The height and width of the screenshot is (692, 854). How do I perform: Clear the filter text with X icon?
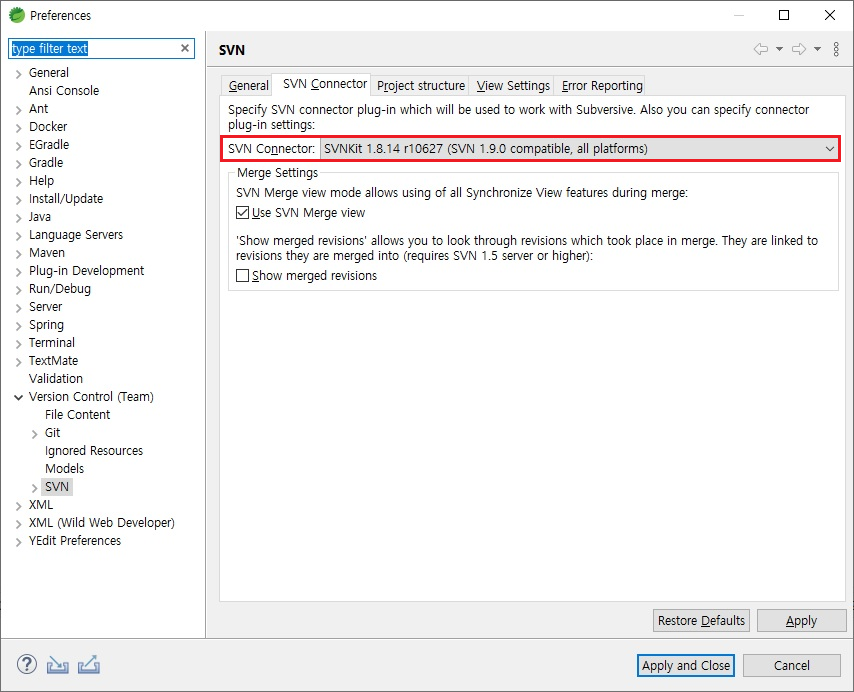185,48
